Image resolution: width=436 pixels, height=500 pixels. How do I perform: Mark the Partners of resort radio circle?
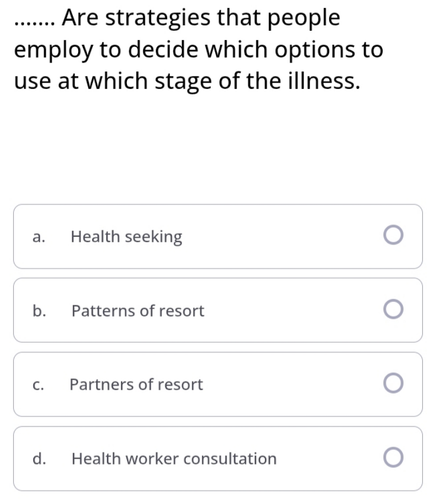(x=393, y=383)
